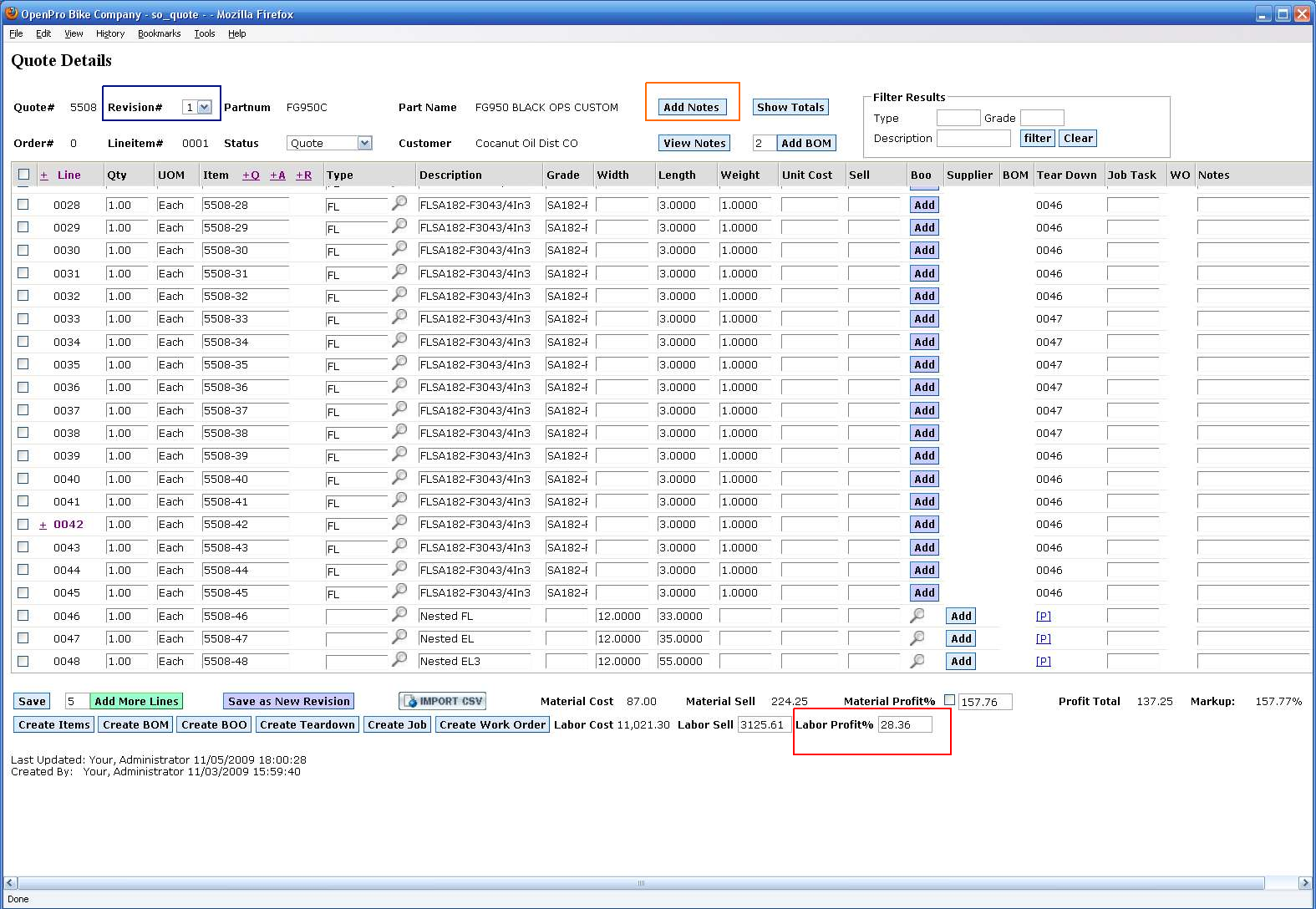Click the Description filter input field
Screen dimensions: 1316x909
973,139
